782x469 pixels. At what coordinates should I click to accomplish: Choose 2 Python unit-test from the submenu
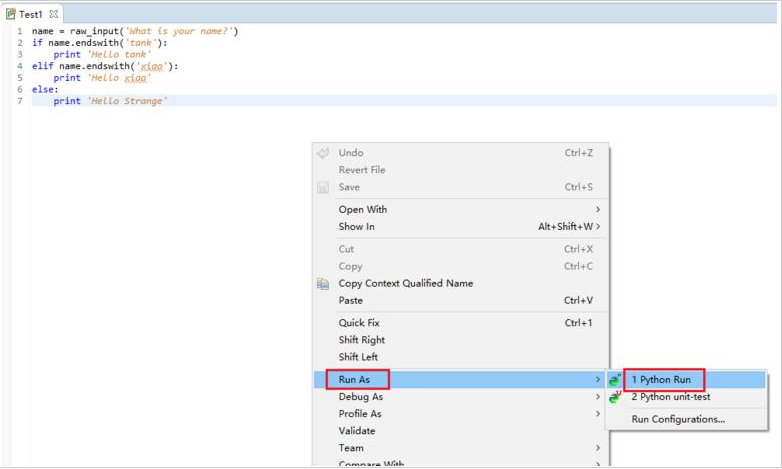click(671, 397)
